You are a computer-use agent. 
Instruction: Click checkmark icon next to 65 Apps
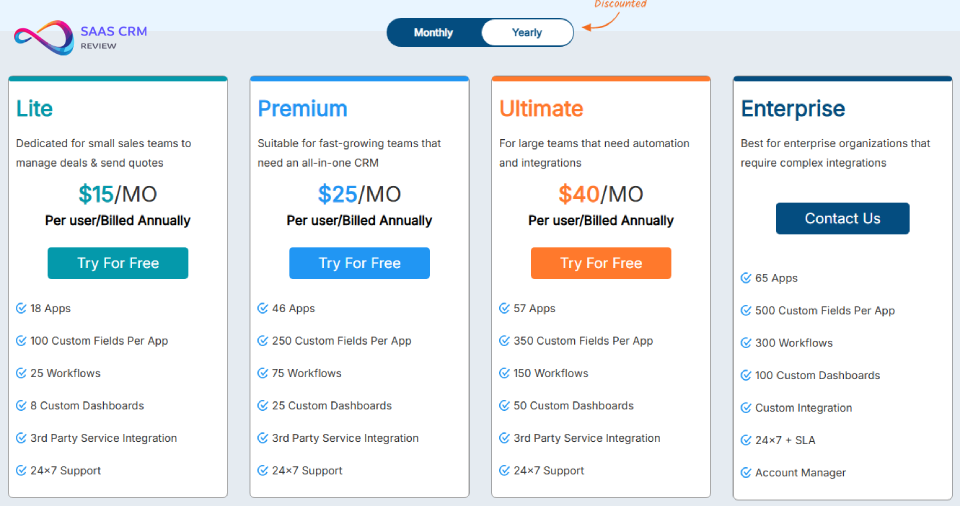coord(746,279)
